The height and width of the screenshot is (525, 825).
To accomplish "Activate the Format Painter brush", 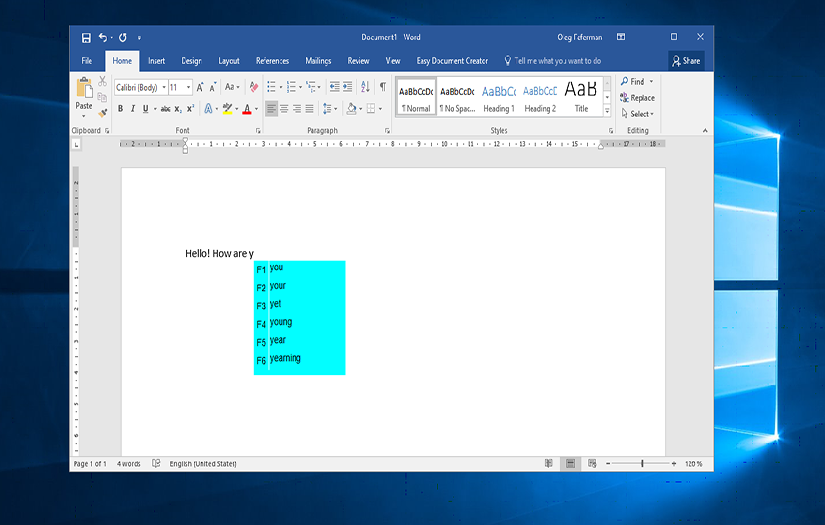I will pyautogui.click(x=102, y=113).
